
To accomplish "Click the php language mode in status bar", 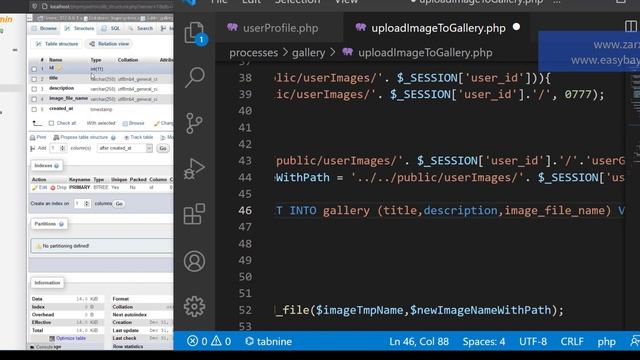I will [x=607, y=341].
